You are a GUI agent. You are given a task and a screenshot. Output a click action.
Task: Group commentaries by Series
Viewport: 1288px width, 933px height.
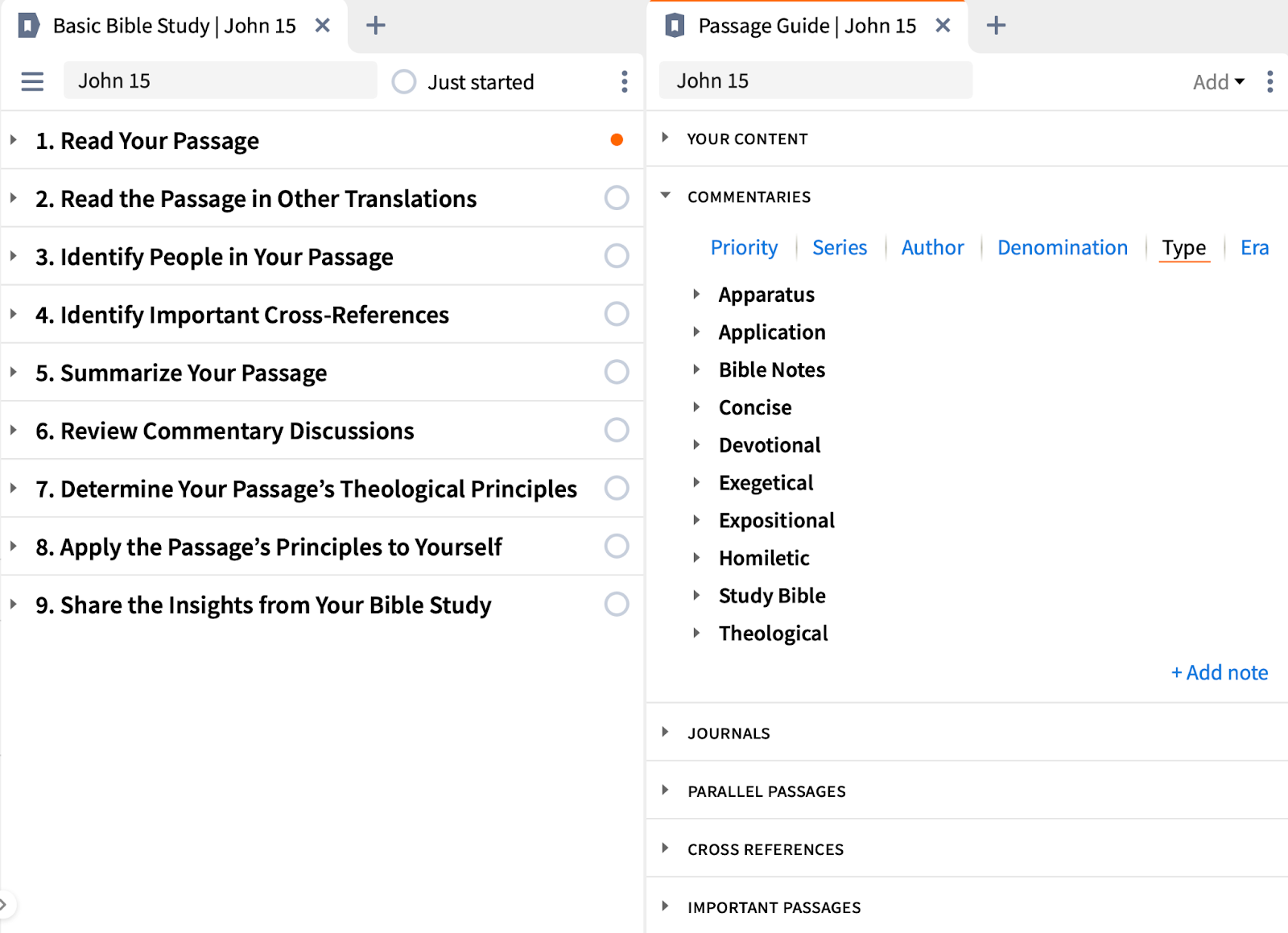pyautogui.click(x=839, y=248)
